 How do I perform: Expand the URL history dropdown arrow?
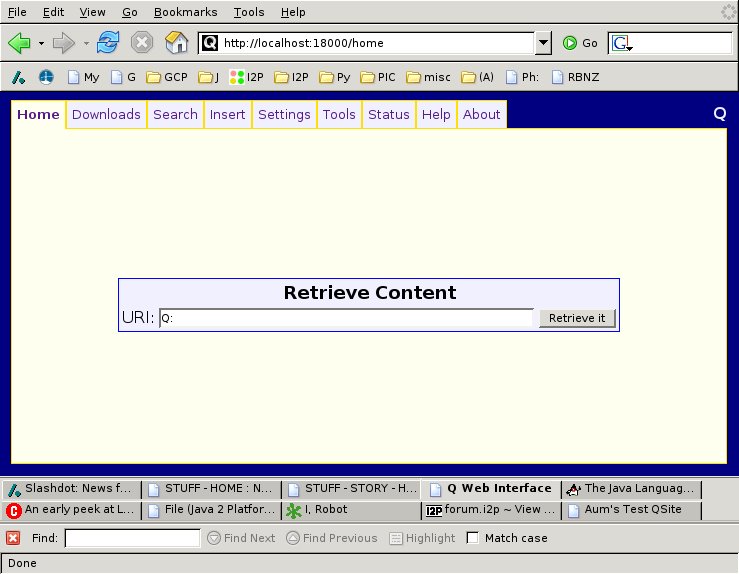click(543, 43)
